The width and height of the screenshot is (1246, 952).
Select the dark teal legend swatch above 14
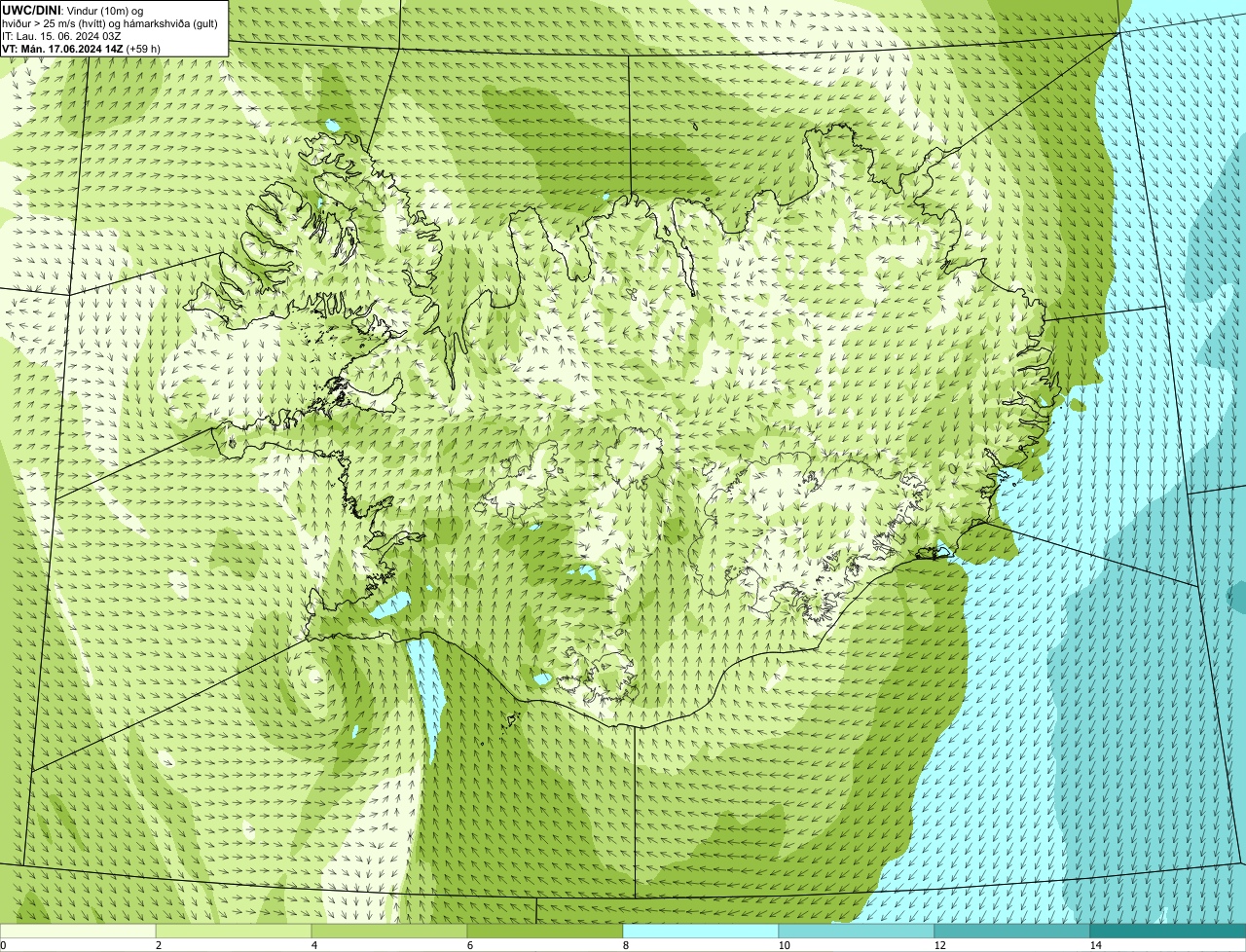(1168, 931)
